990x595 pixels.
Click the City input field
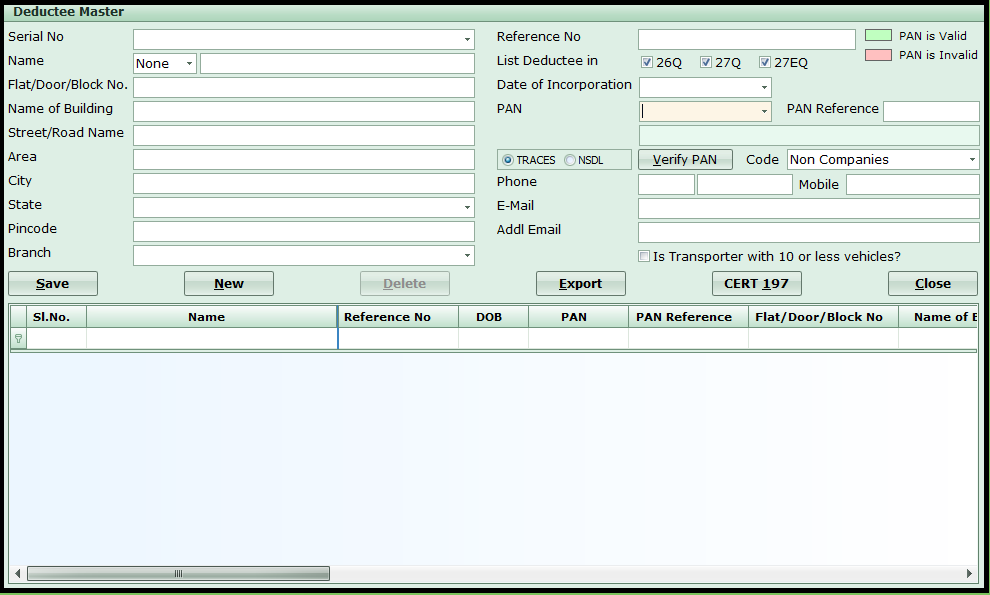pos(304,183)
